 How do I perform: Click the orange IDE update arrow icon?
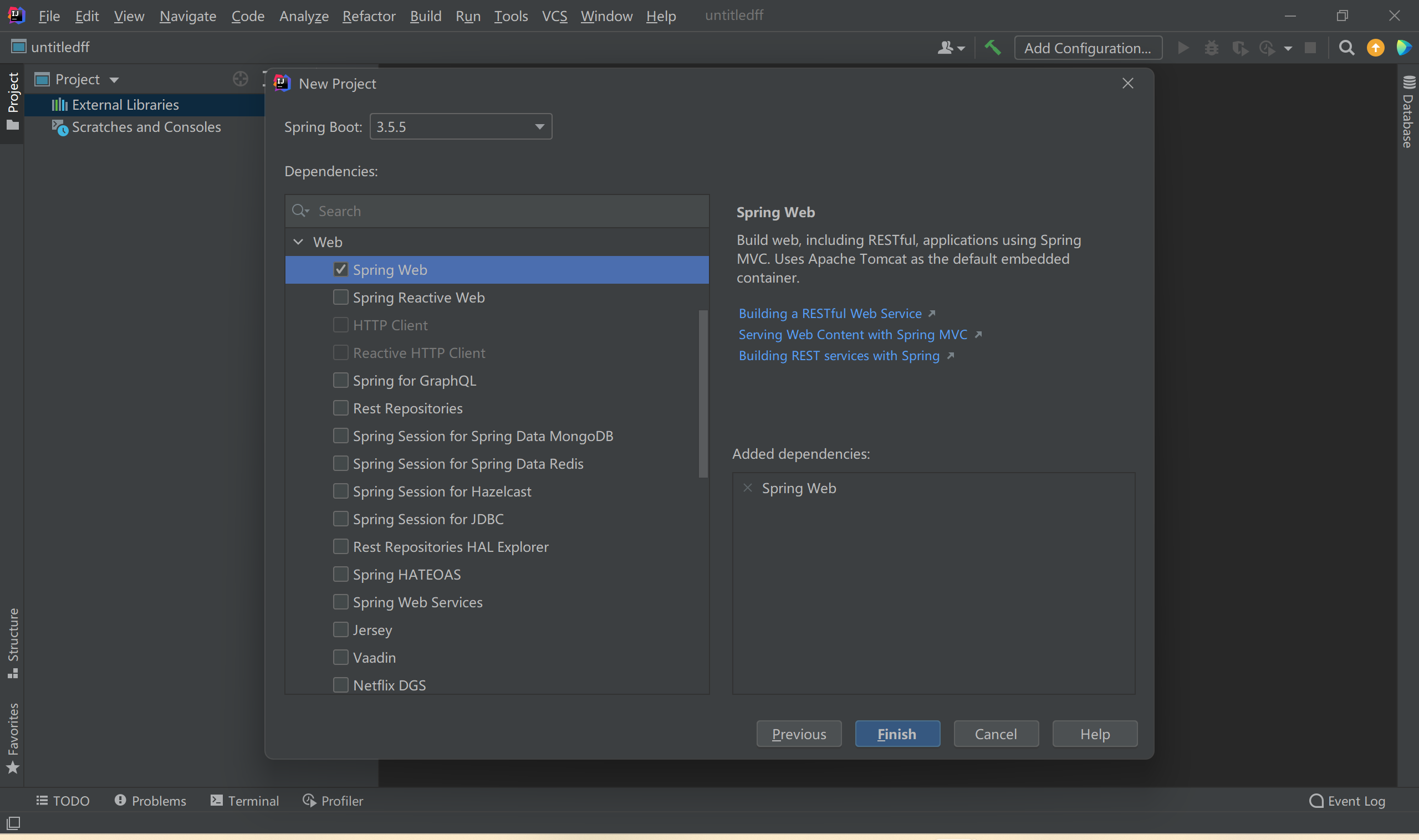tap(1375, 48)
